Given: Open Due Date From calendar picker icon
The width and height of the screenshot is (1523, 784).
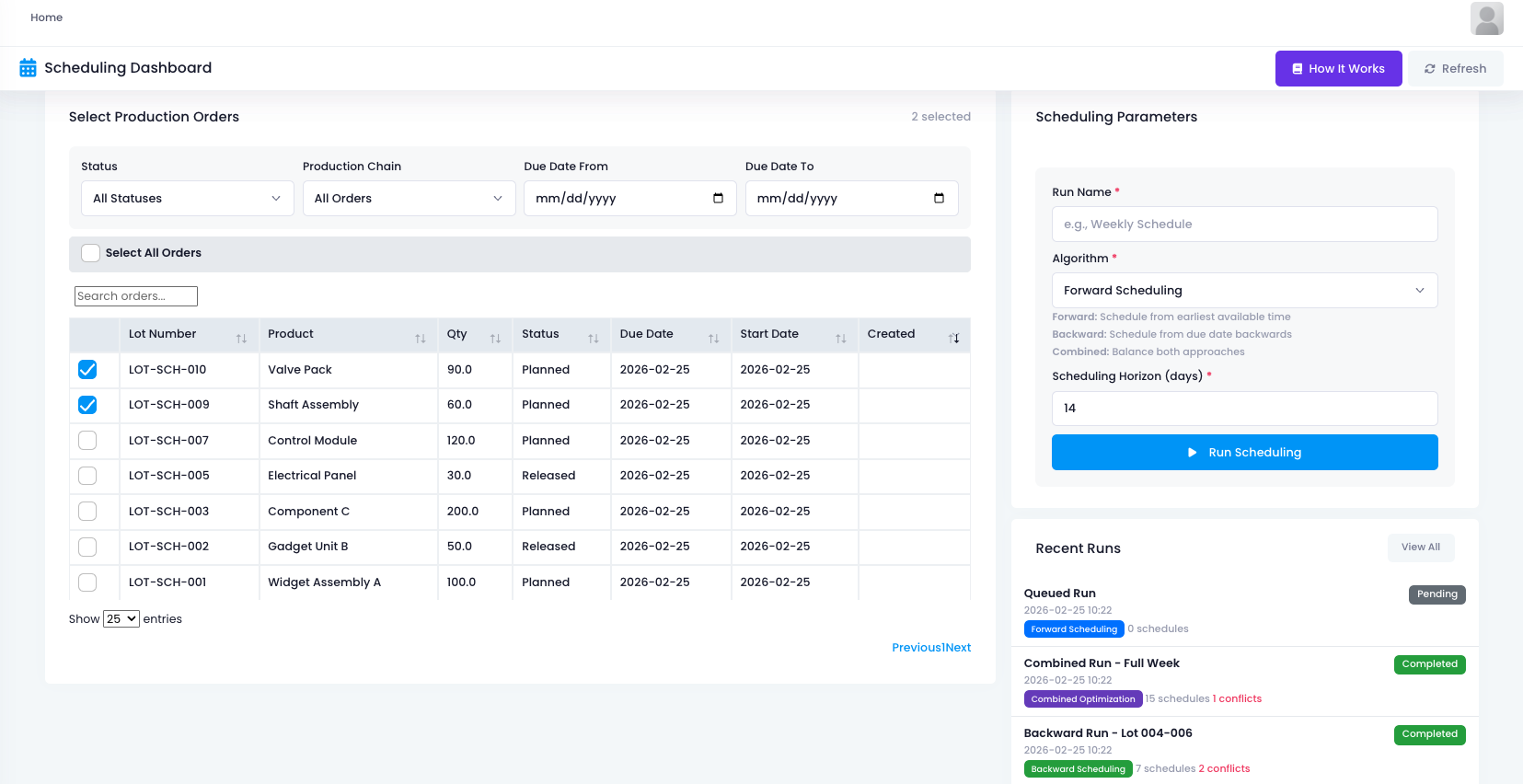Looking at the screenshot, I should 718,199.
